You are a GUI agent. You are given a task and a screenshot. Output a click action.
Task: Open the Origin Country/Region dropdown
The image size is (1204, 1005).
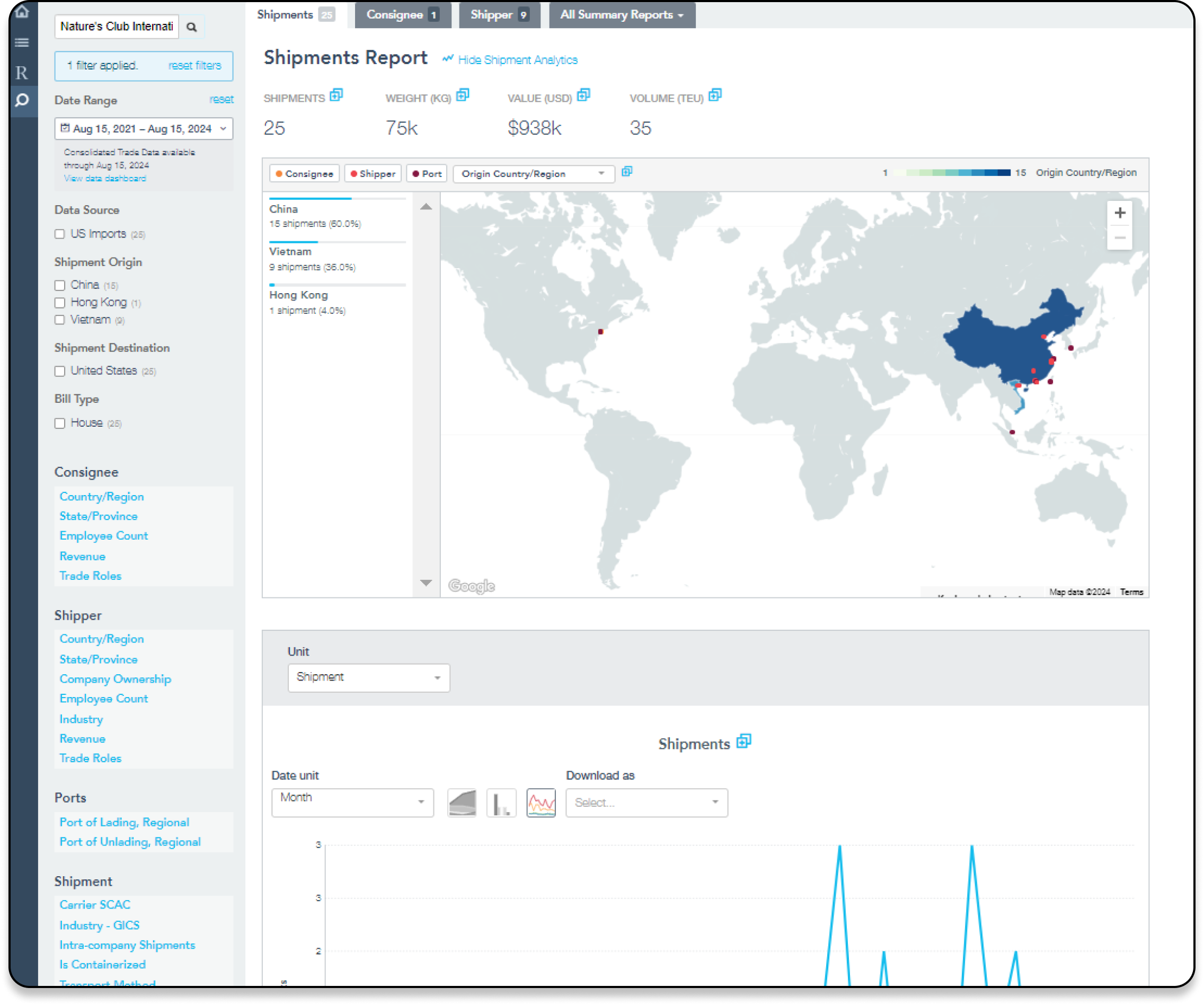click(x=533, y=174)
